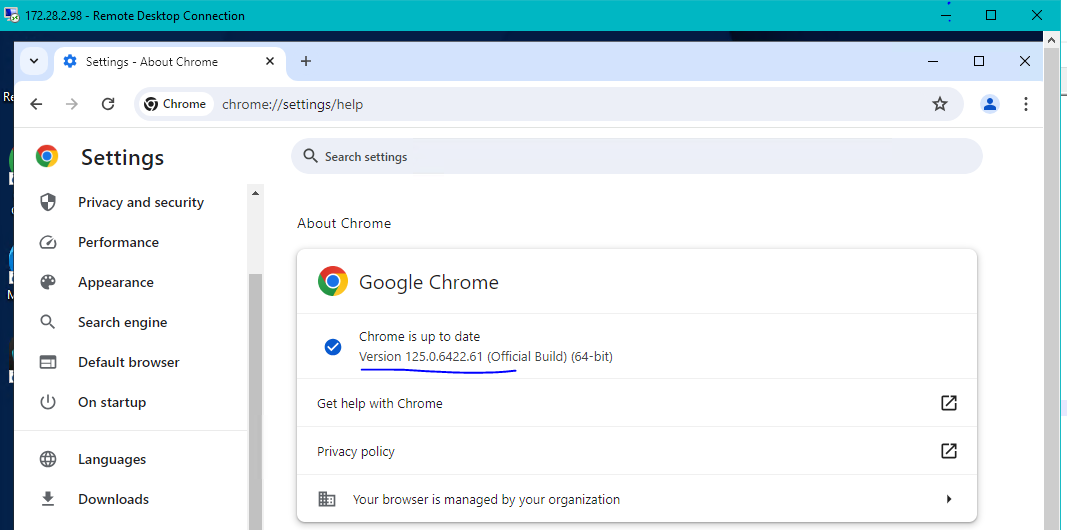
Task: Click the Languages globe icon
Action: 48,459
